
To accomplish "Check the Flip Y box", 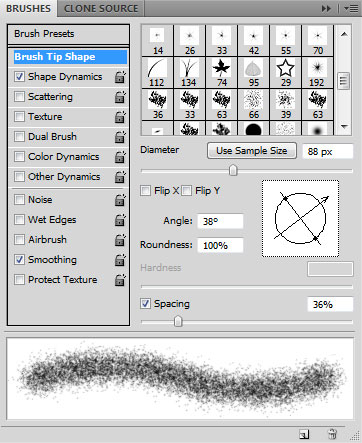I will click(x=187, y=191).
